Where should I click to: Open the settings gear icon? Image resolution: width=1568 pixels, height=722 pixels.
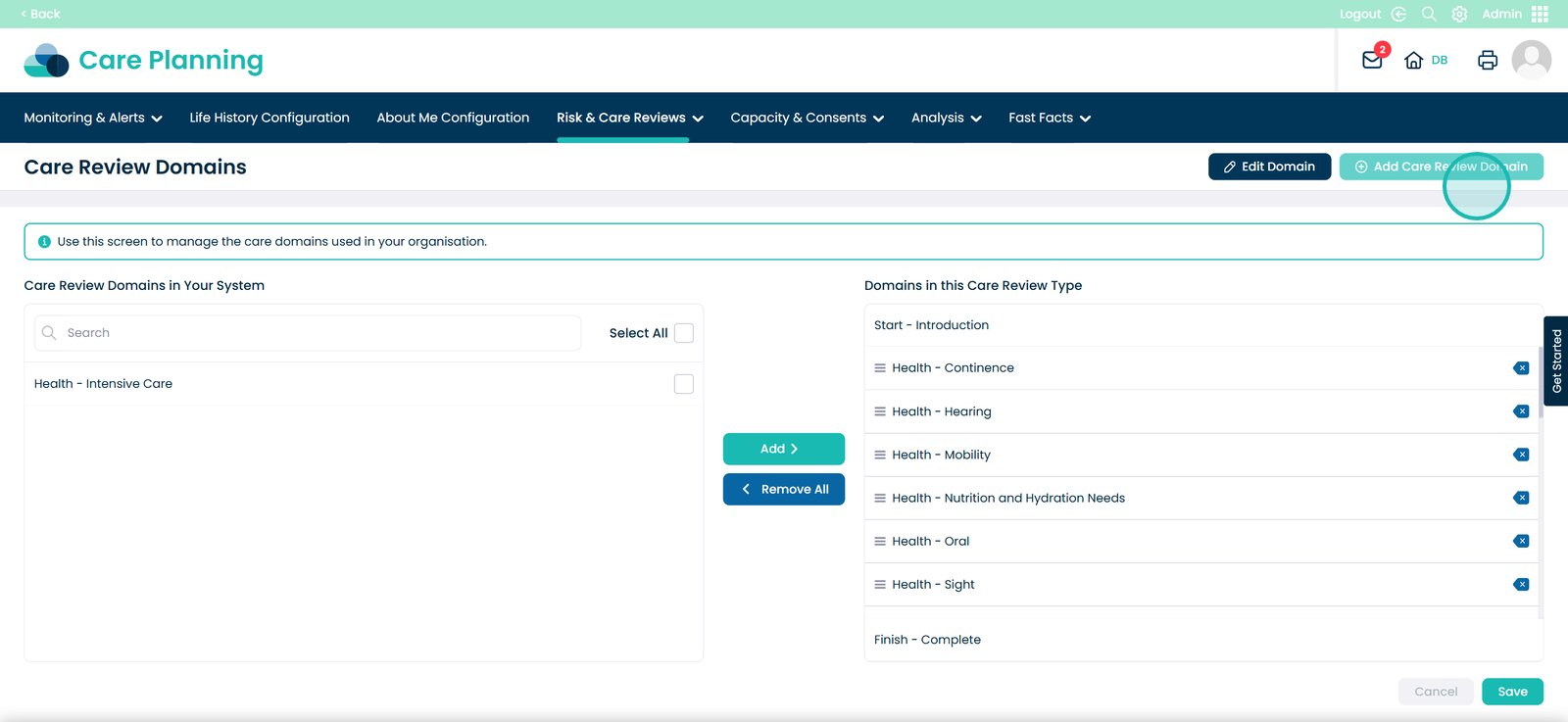point(1459,14)
